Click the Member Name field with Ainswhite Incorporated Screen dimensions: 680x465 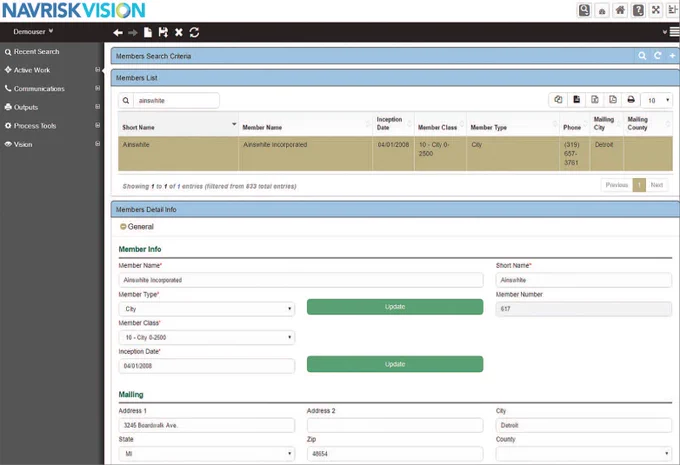(x=301, y=280)
